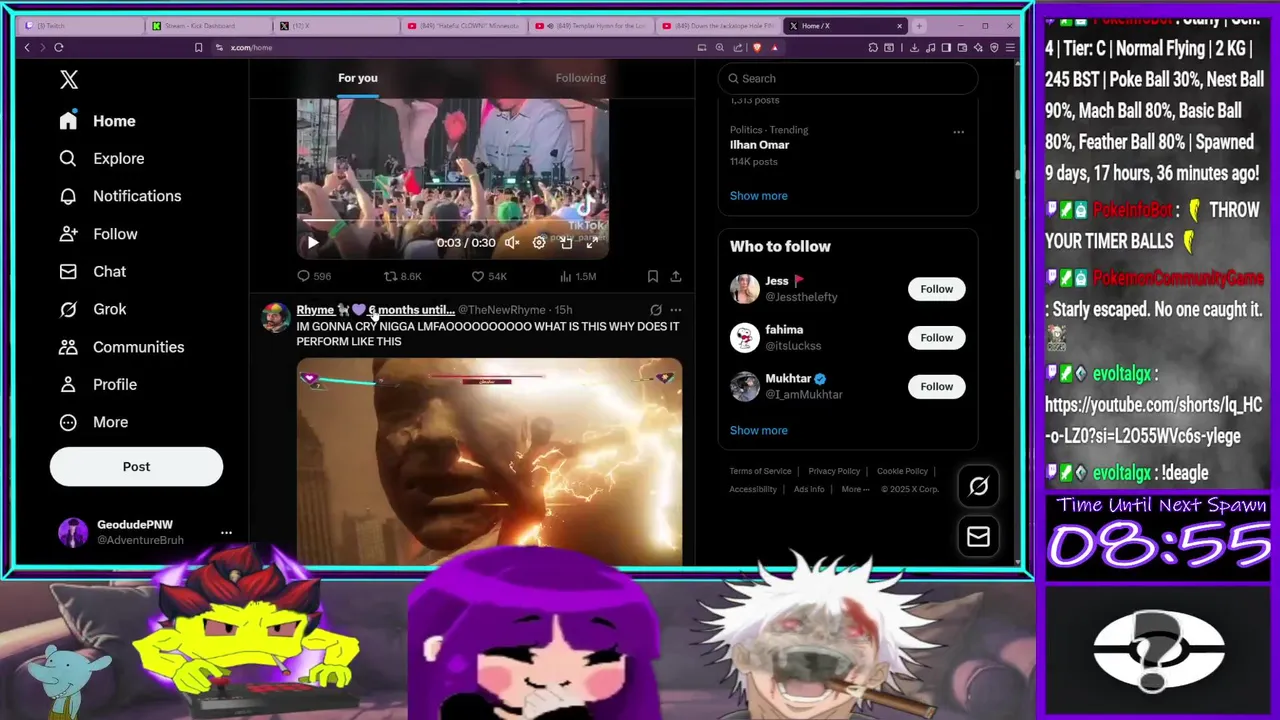Screen dimensions: 1280x720
Task: Open Explore in X sidebar
Action: (x=101, y=158)
